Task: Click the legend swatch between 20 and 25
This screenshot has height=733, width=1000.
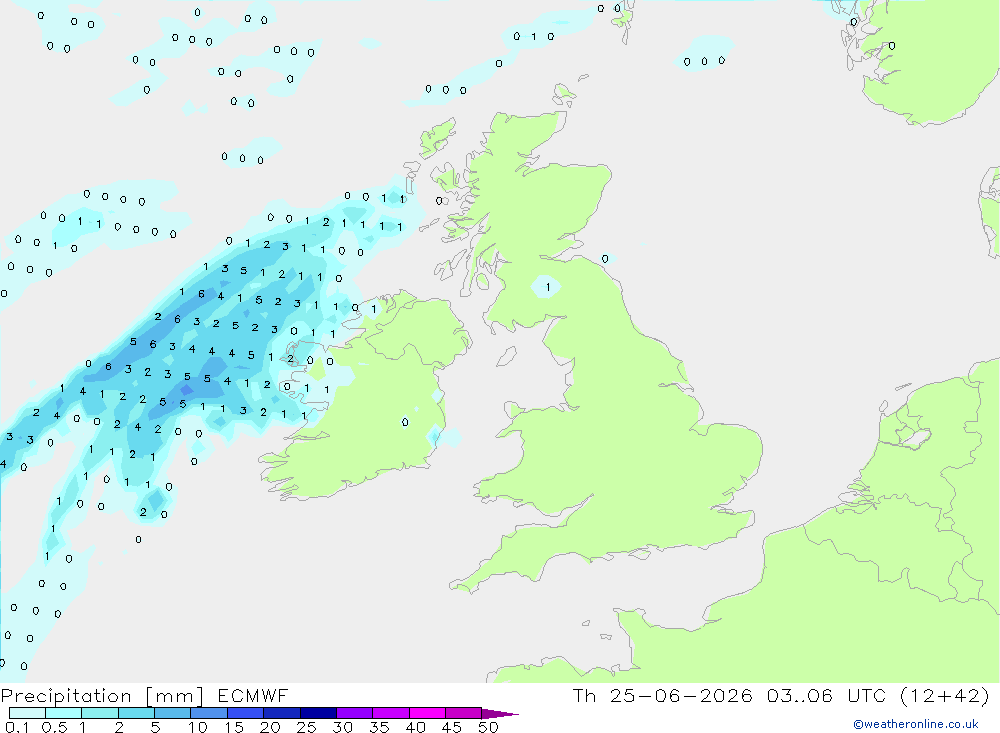Action: (282, 713)
